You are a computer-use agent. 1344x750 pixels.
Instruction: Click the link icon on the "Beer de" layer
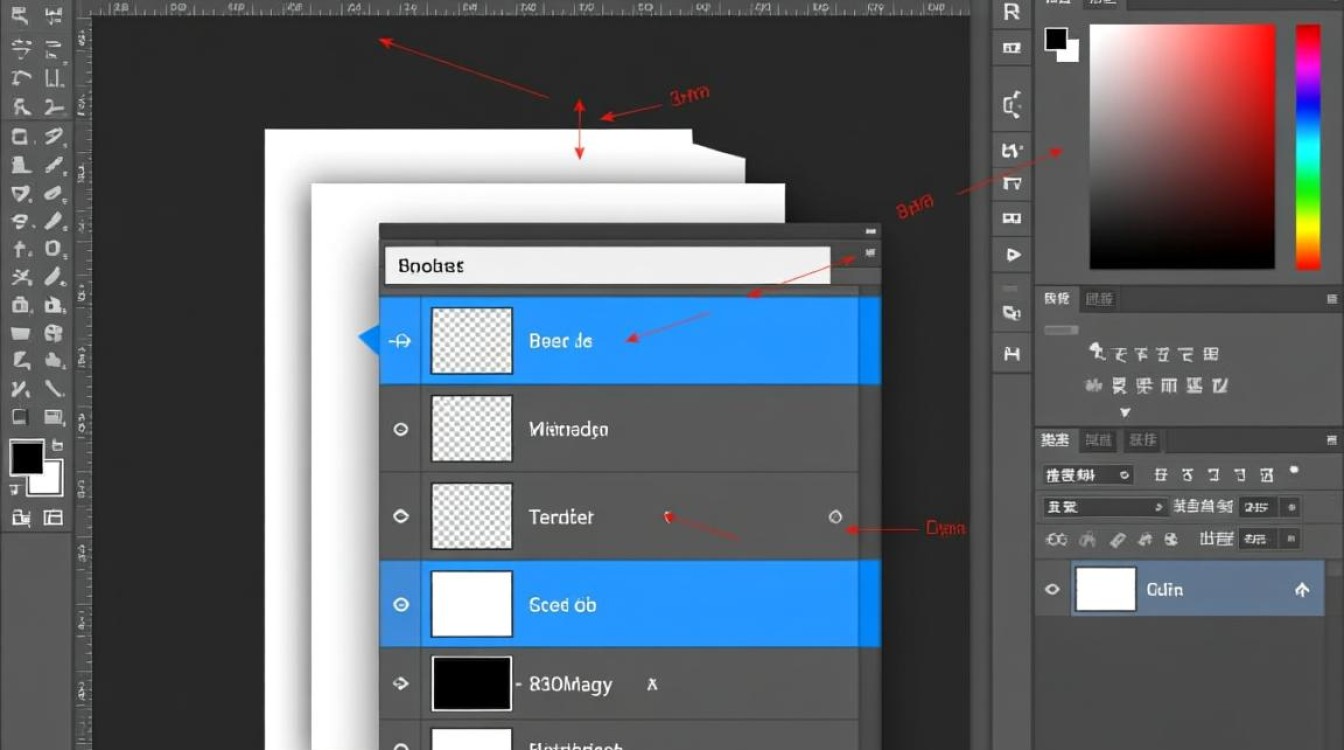tap(400, 341)
